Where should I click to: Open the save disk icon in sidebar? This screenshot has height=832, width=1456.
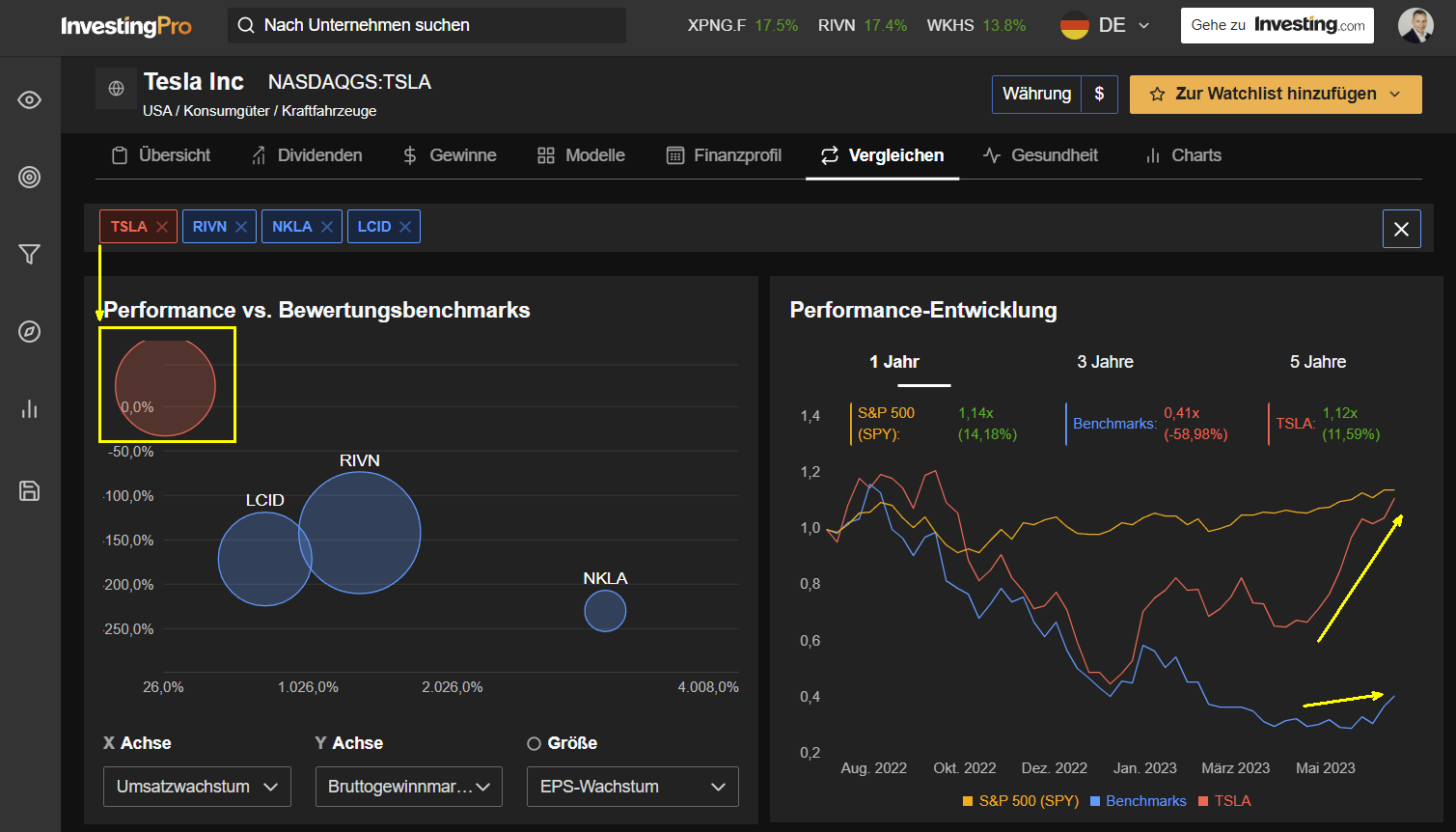tap(30, 490)
